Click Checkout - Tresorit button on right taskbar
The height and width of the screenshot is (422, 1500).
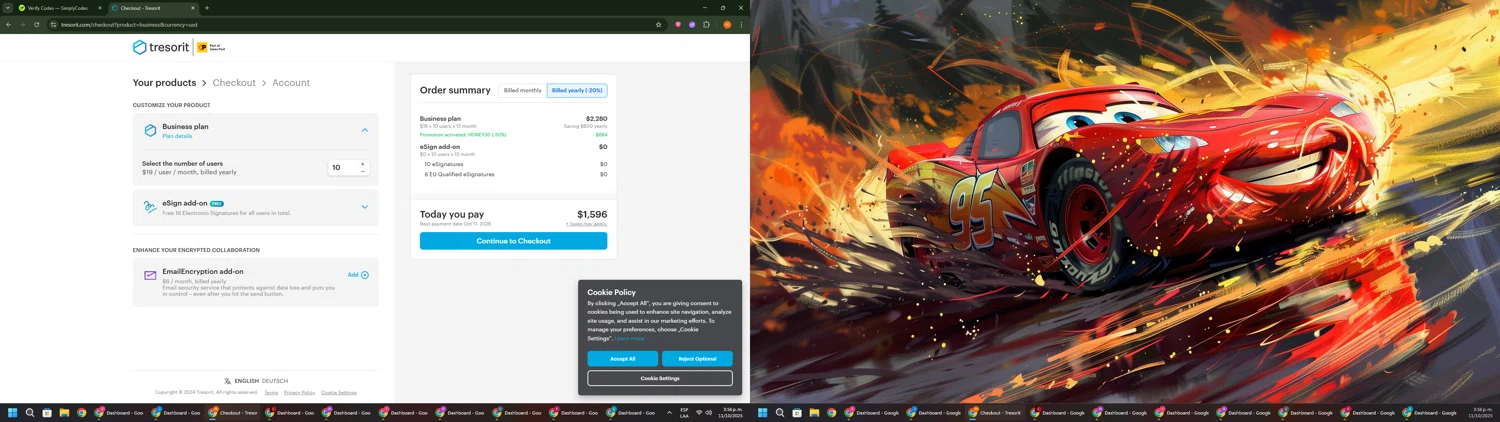point(995,412)
